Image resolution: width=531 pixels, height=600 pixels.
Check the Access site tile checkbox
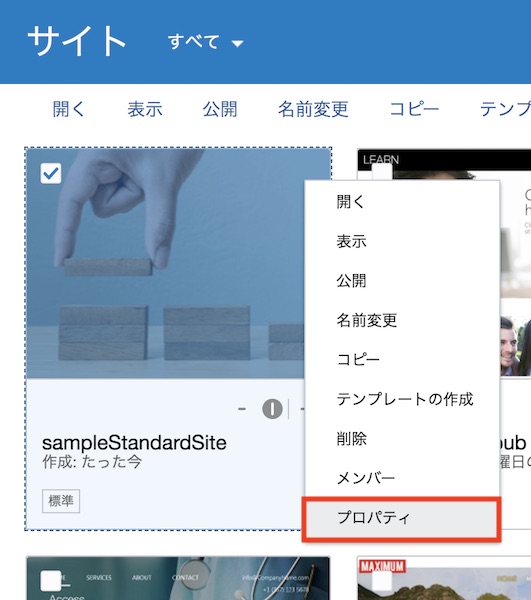tap(51, 580)
